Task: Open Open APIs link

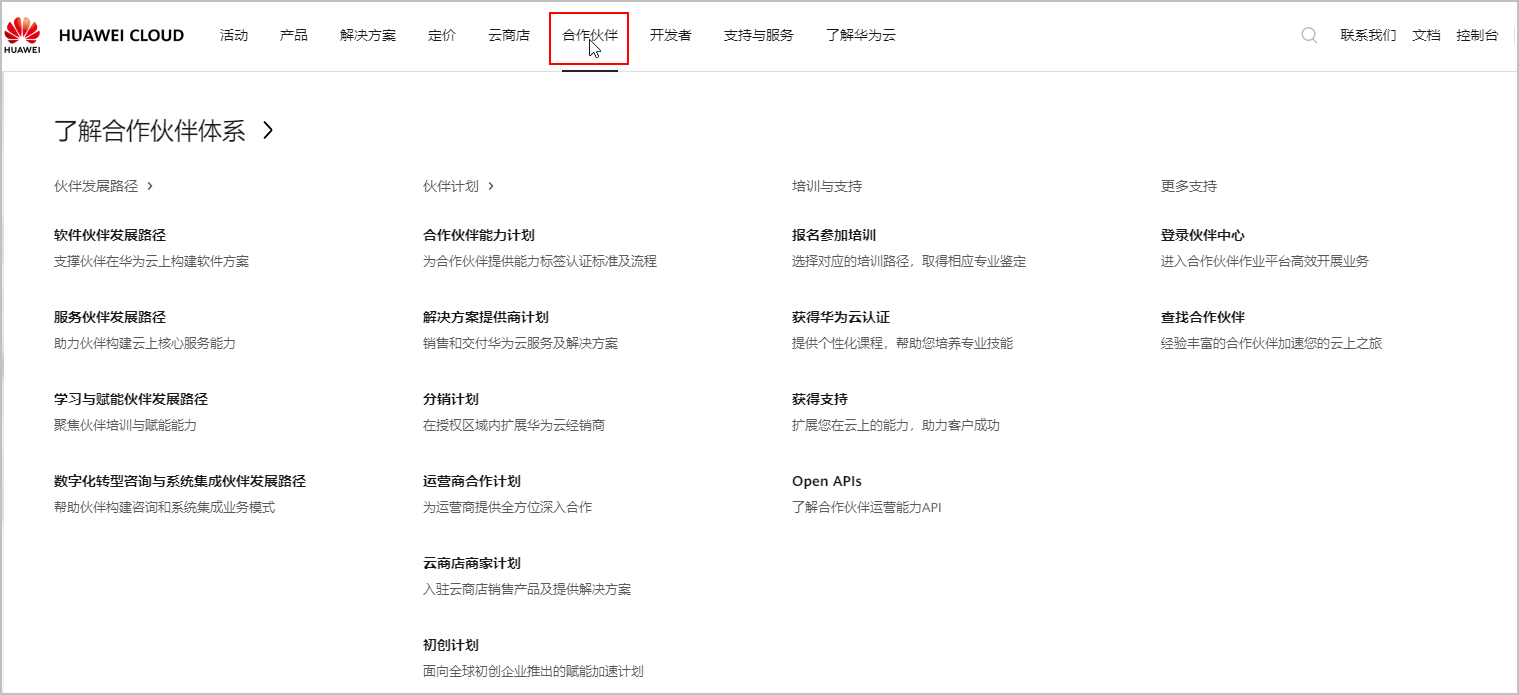Action: point(827,481)
